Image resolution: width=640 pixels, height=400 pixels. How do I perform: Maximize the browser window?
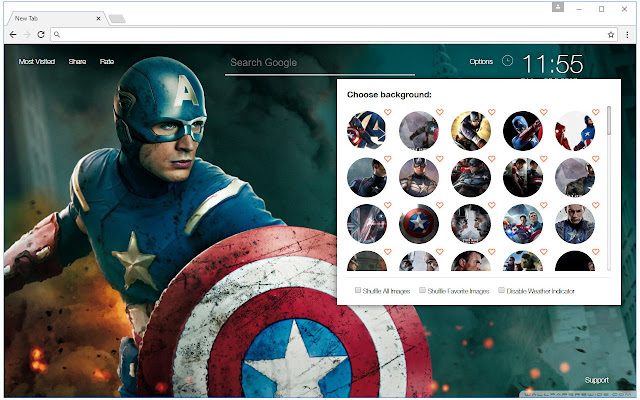point(601,9)
